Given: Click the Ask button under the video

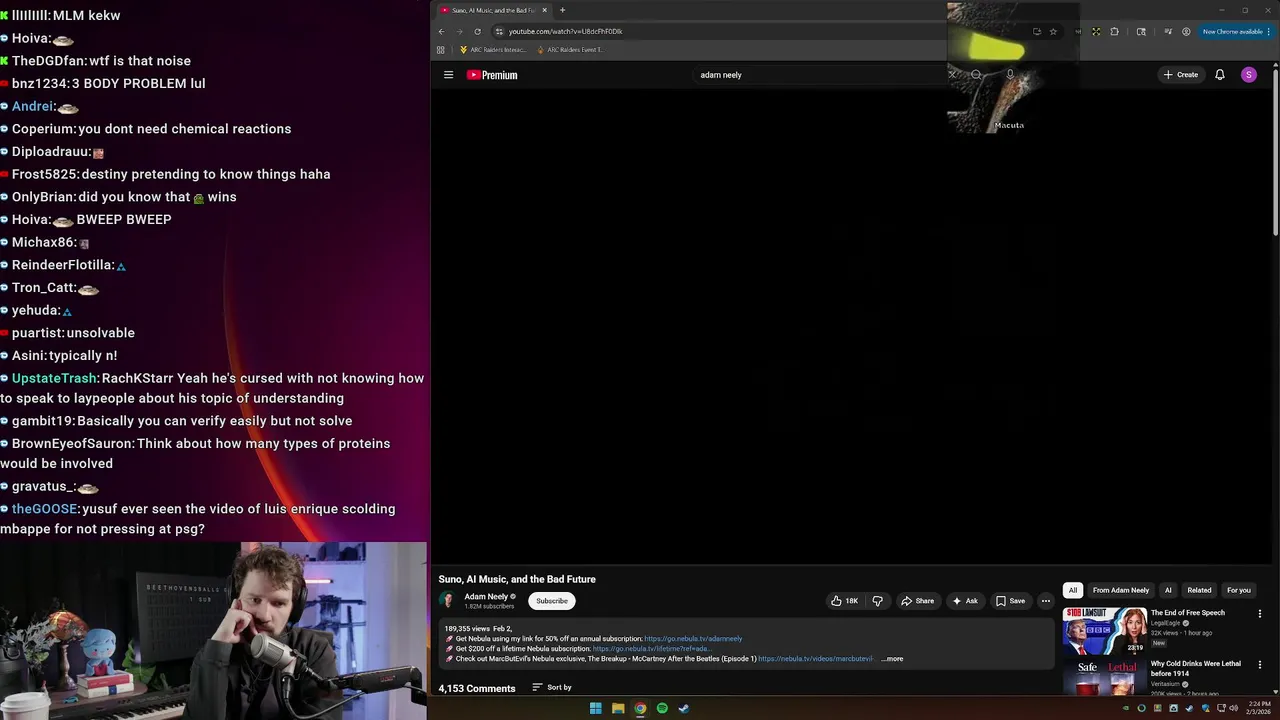Looking at the screenshot, I should point(965,601).
